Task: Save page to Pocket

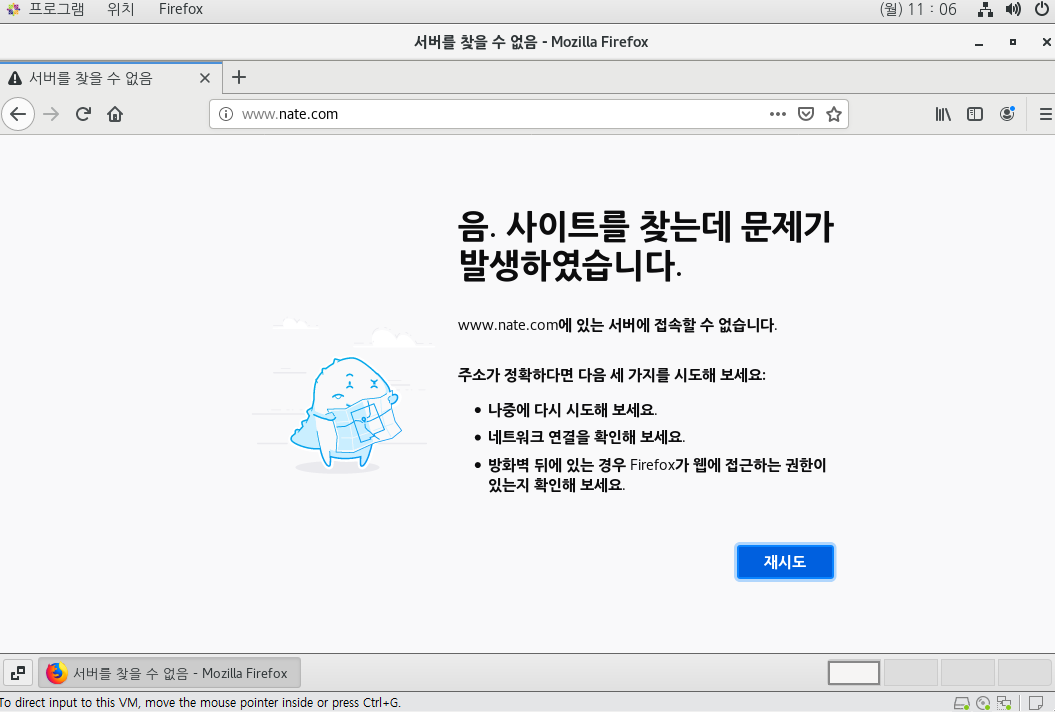Action: tap(805, 114)
